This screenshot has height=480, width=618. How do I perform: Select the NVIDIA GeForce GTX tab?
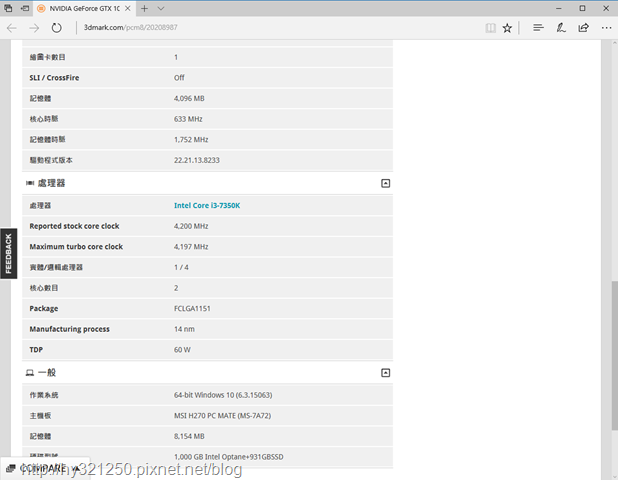pyautogui.click(x=85, y=8)
